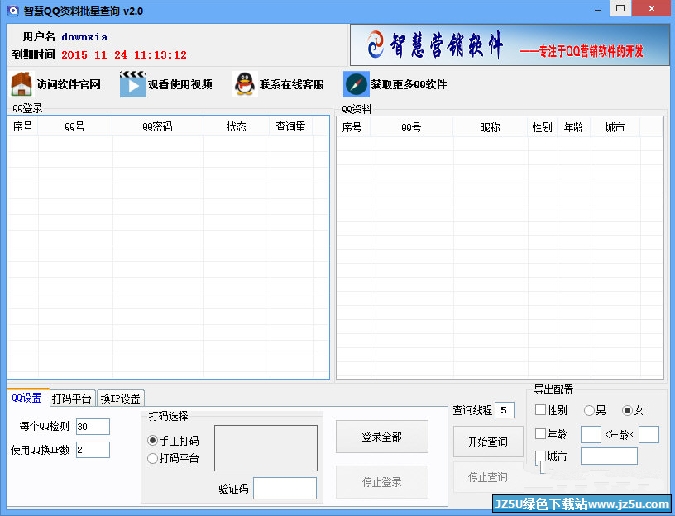Screen dimensions: 675x516
Task: Select the 打码平台 radio button
Action: (x=152, y=458)
